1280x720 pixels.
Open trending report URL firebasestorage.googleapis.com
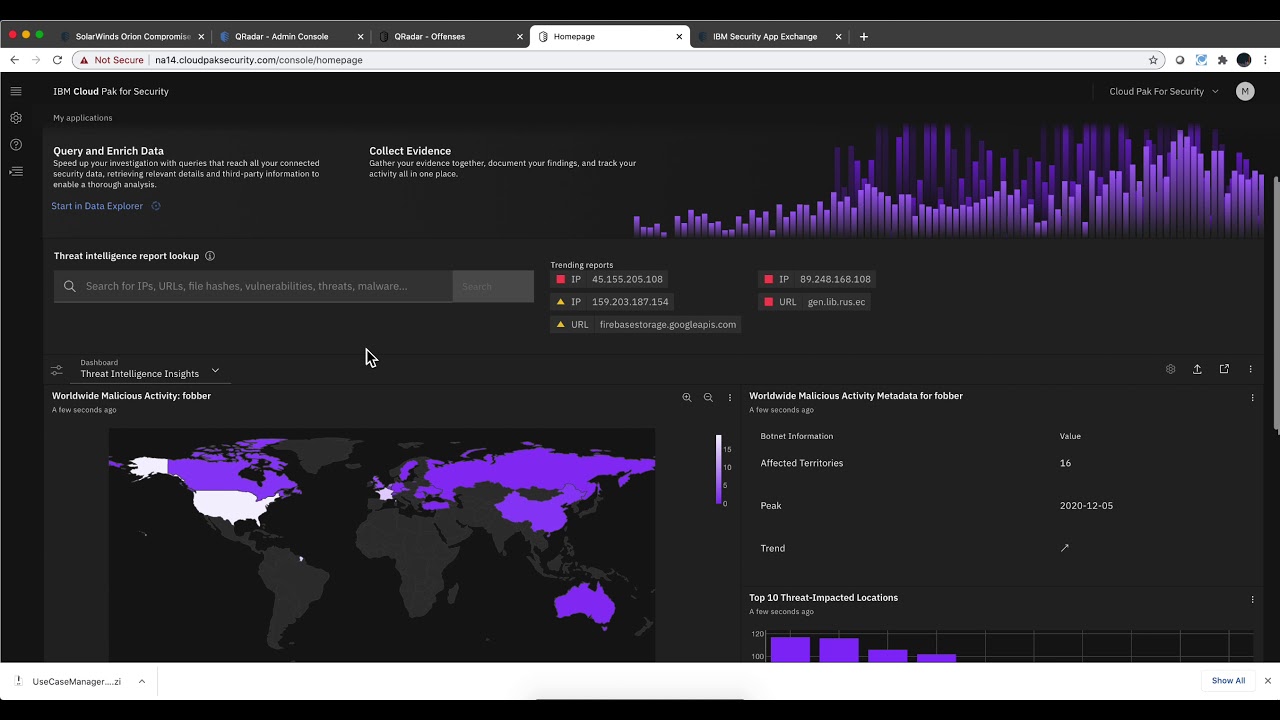[646, 324]
